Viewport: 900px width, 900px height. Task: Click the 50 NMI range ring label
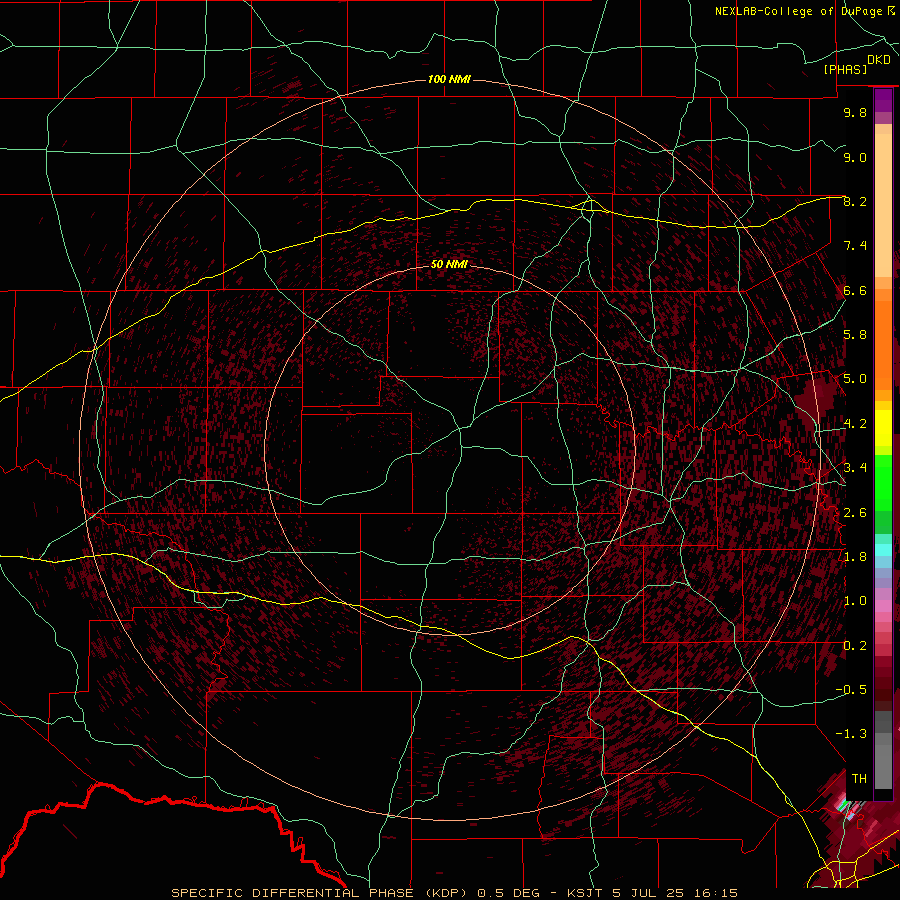click(449, 264)
